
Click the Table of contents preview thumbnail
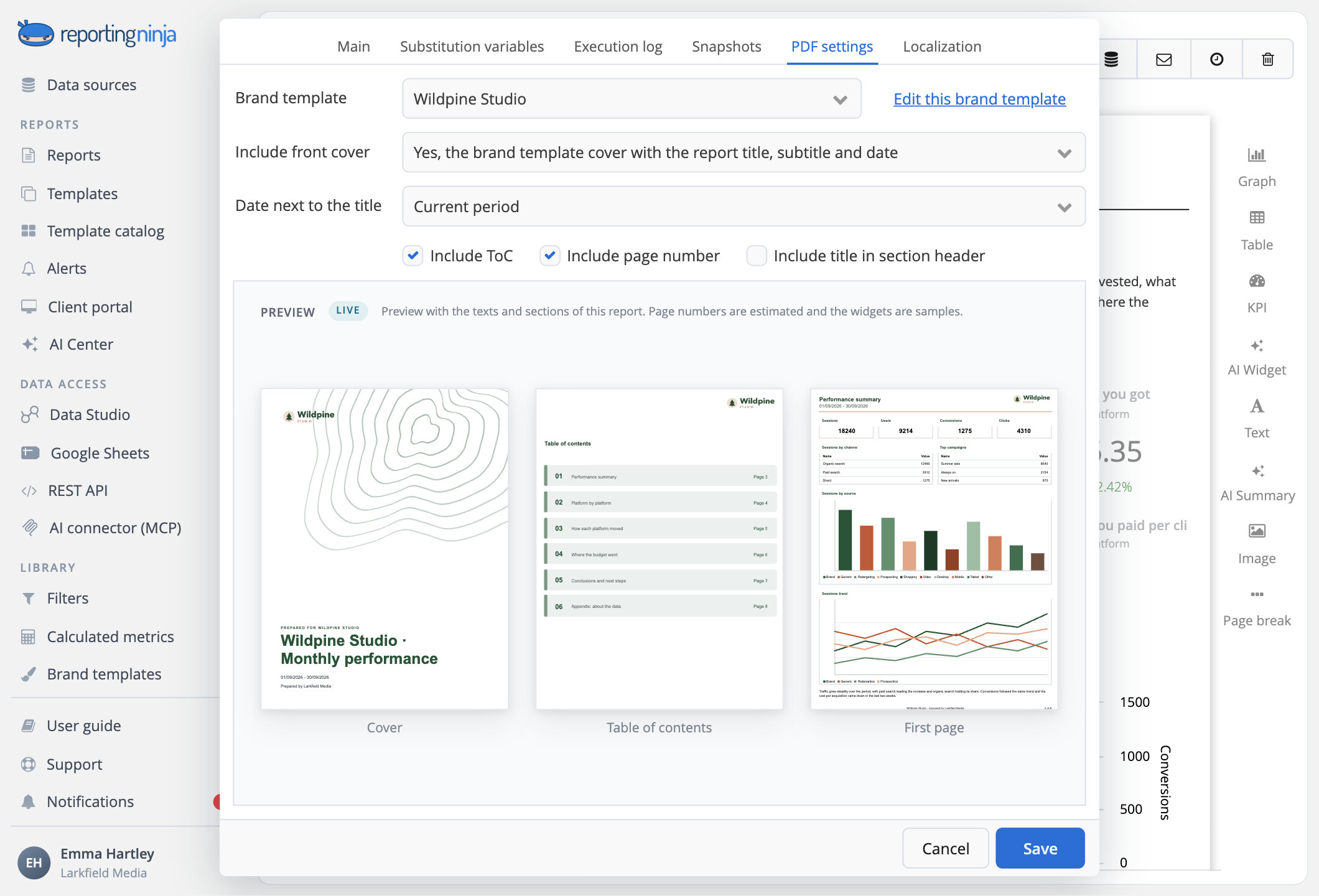point(659,549)
